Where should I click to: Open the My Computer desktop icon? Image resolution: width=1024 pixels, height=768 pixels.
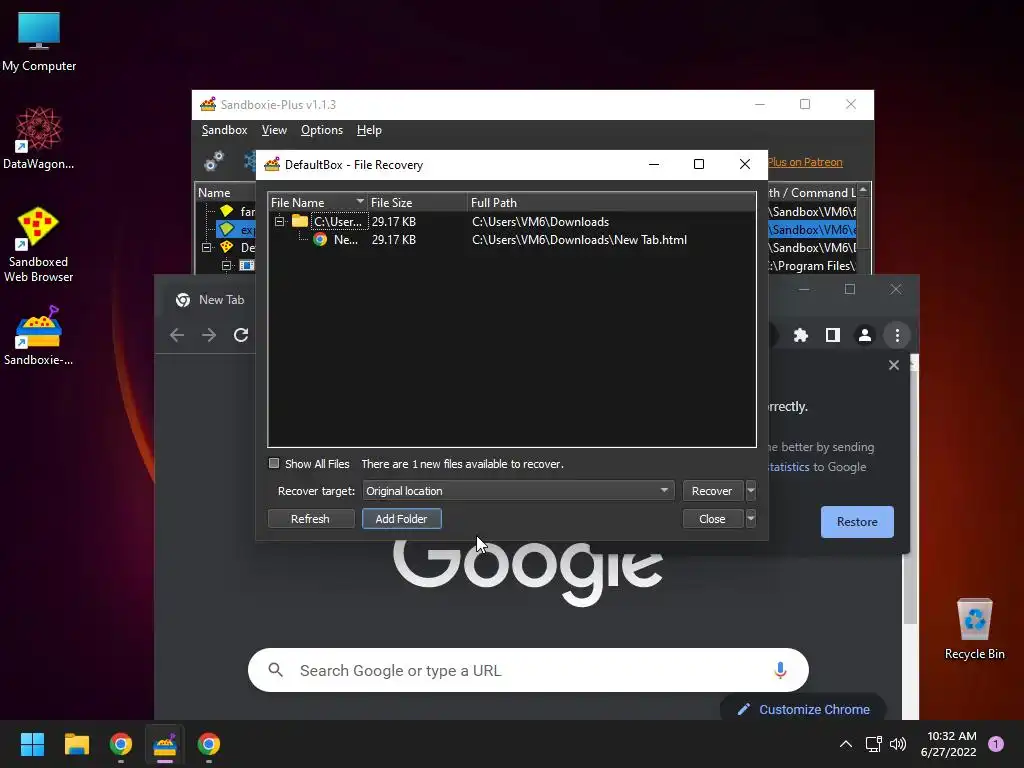39,41
